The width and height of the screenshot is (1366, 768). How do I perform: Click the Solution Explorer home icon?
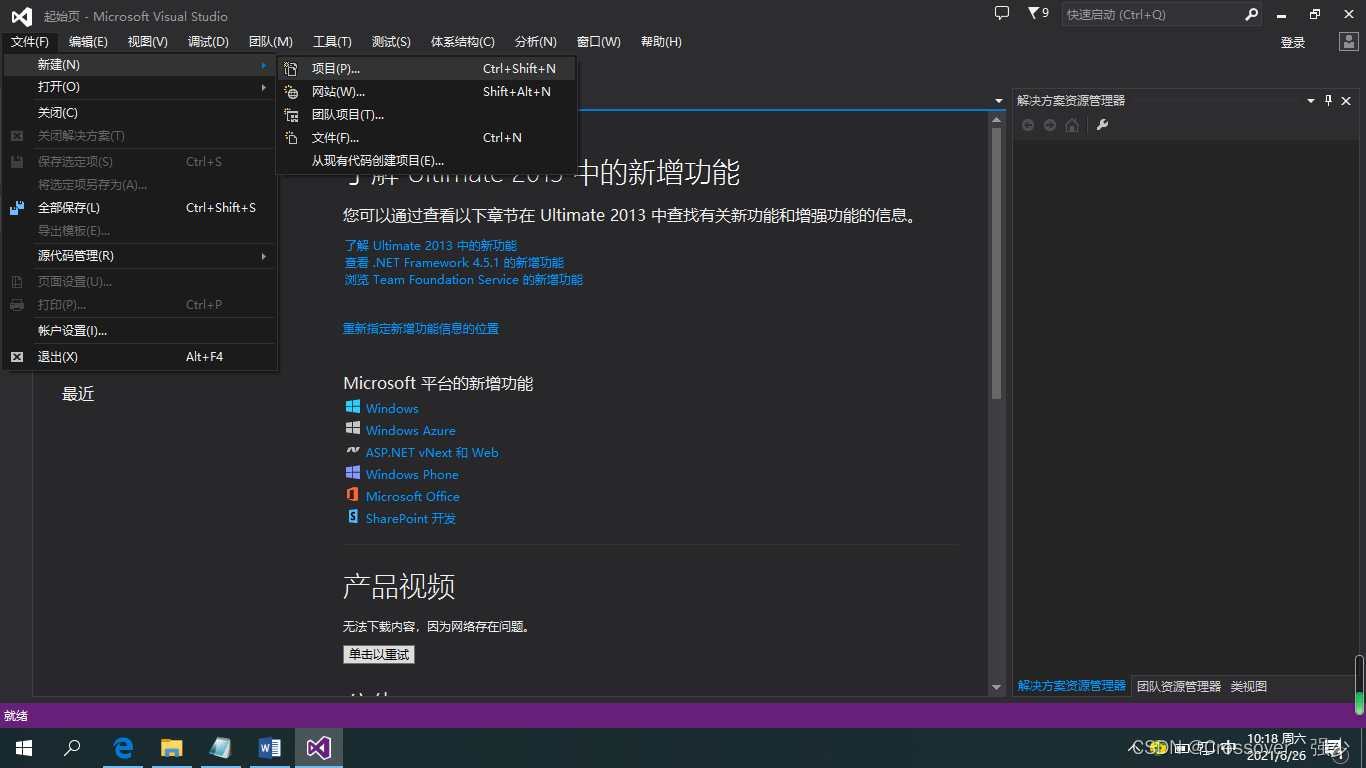(x=1072, y=125)
